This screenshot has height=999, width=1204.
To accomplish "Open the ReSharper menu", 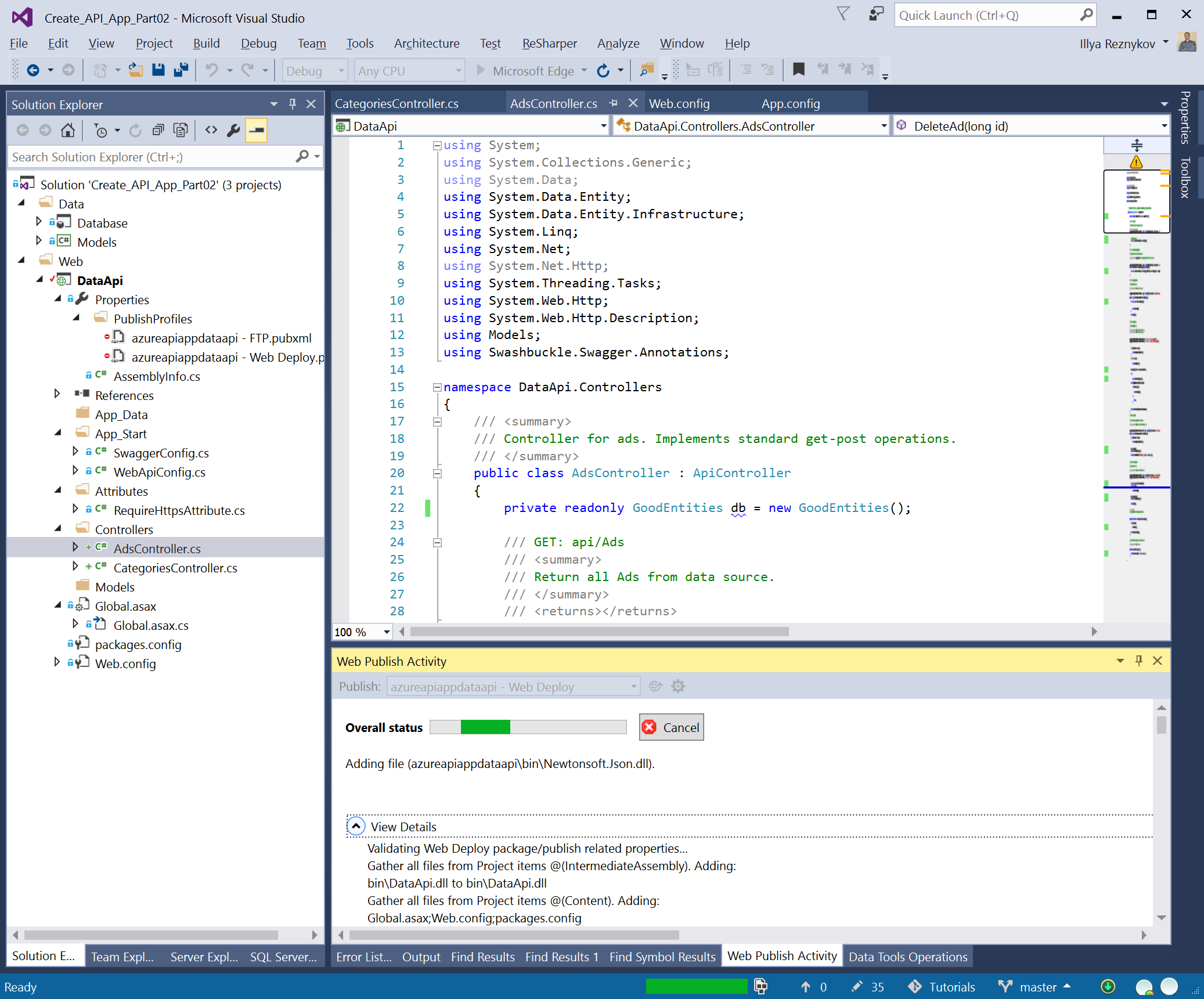I will [549, 44].
